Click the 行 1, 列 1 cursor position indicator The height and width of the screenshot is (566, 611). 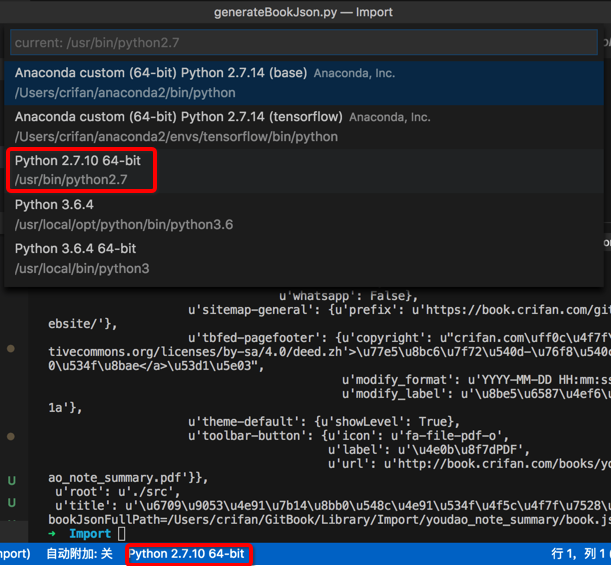[578, 554]
